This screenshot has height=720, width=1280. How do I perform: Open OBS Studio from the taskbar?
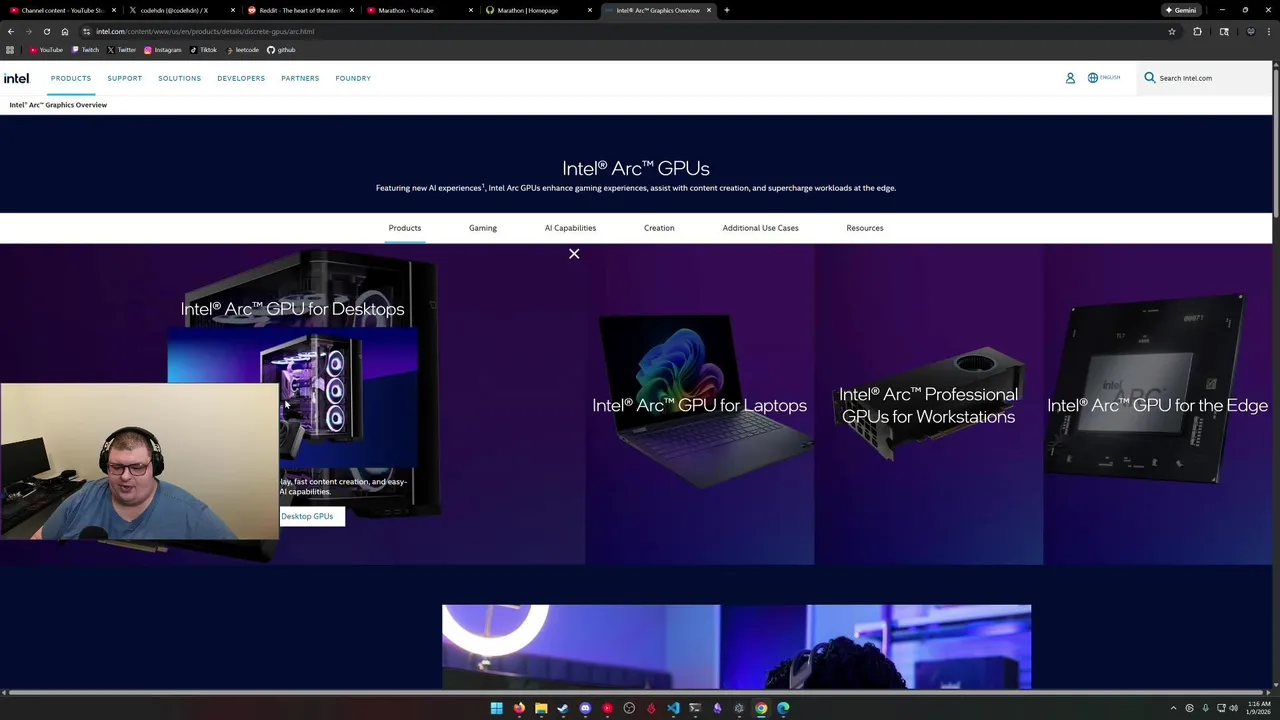tap(629, 708)
